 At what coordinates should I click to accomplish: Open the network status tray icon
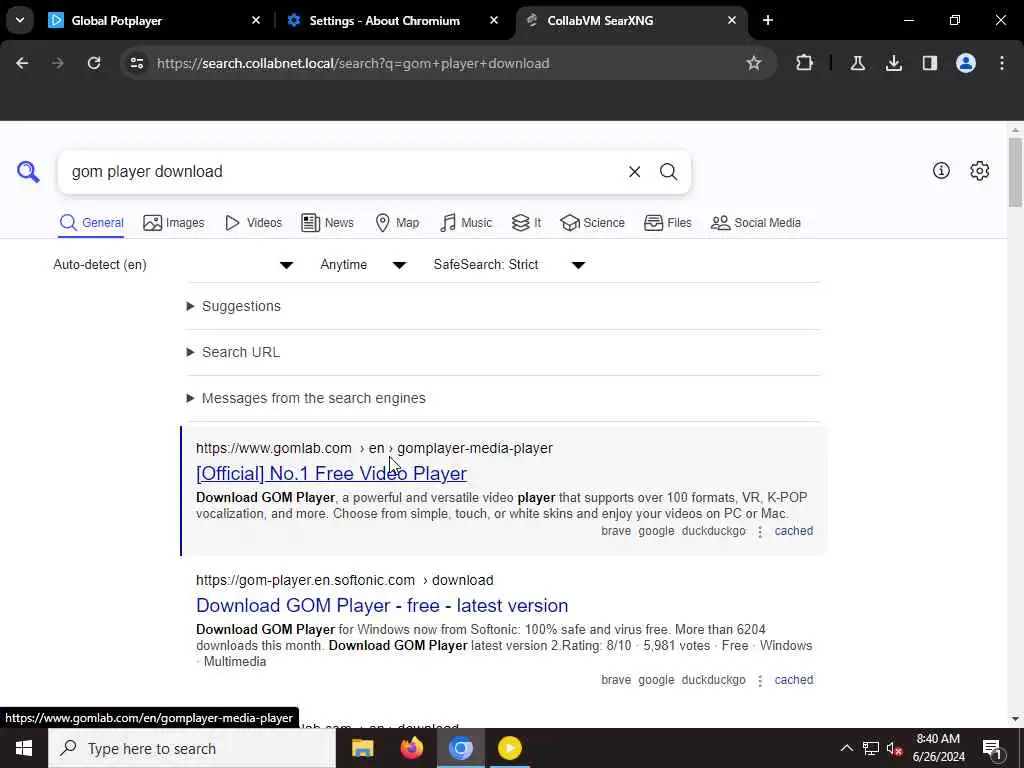tap(871, 748)
